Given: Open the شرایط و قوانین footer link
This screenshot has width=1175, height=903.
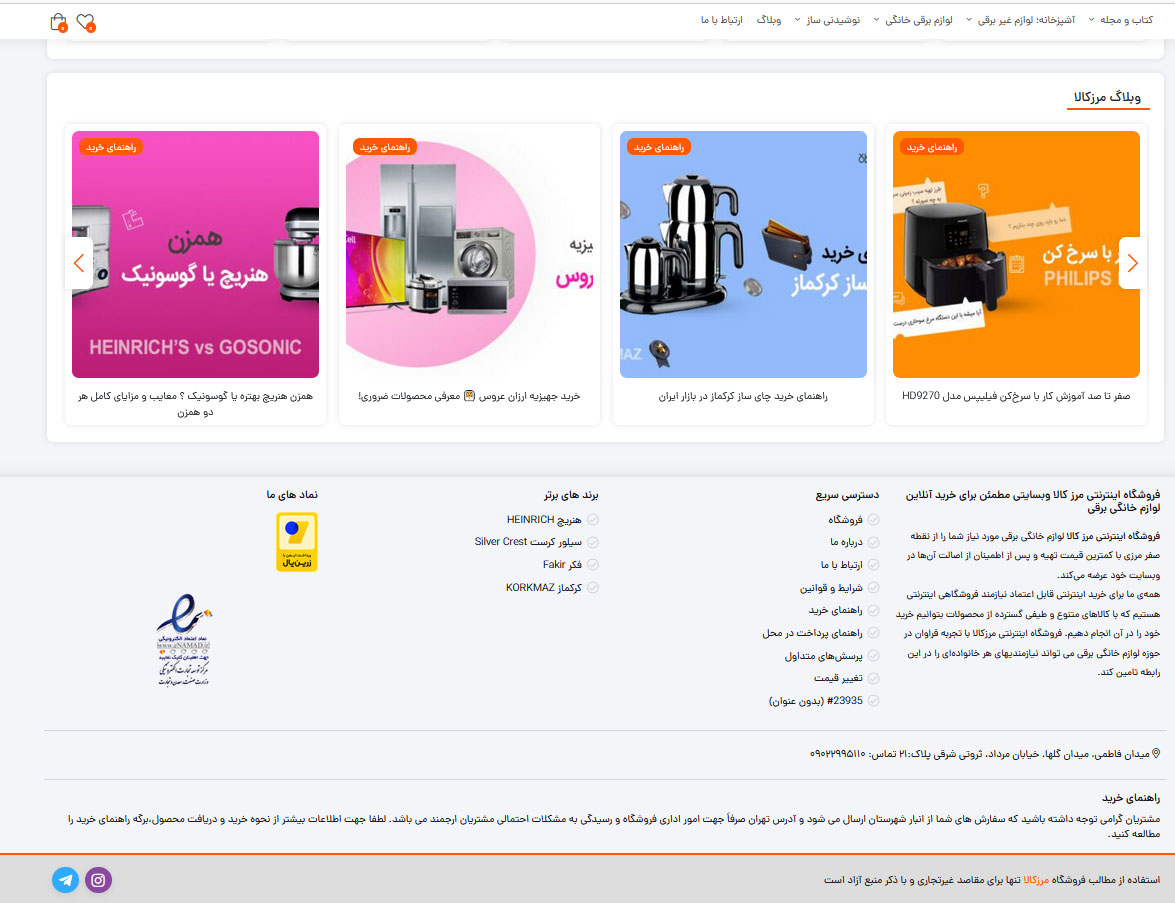Looking at the screenshot, I should click(824, 588).
